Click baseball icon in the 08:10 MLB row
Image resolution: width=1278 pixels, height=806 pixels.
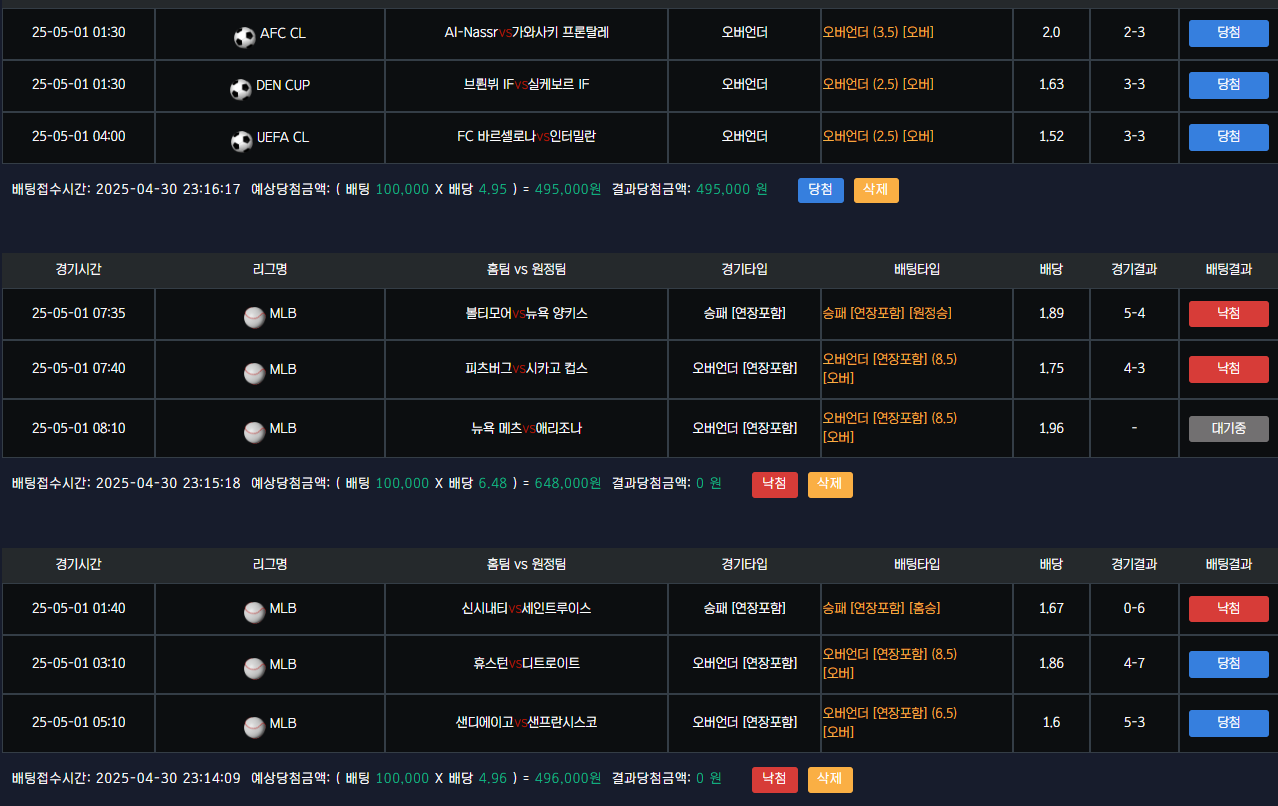pos(254,432)
